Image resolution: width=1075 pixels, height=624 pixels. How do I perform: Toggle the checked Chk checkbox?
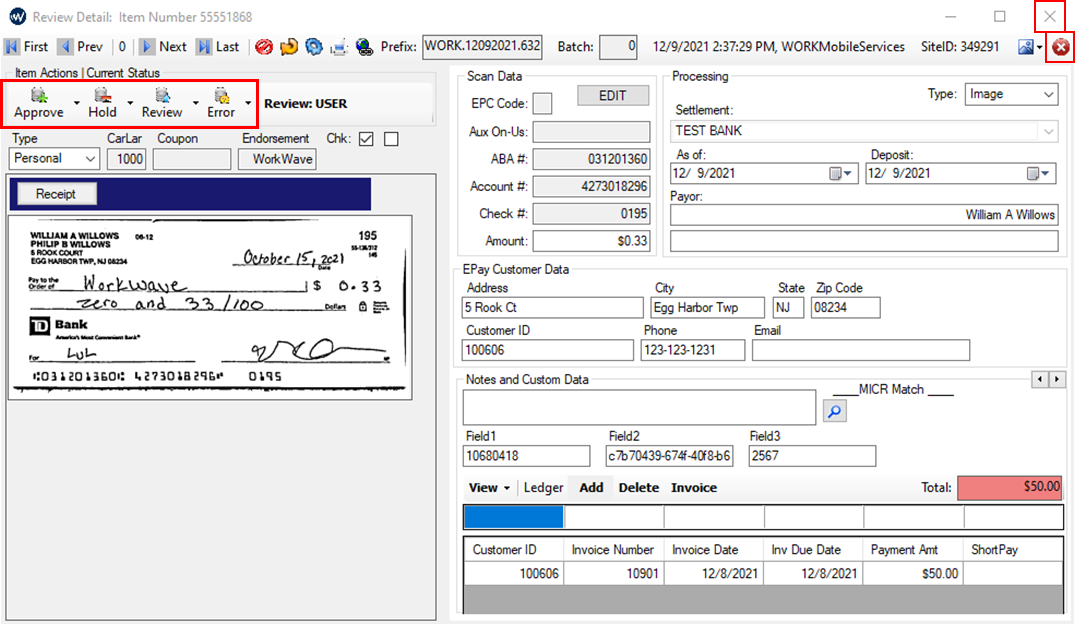[x=366, y=139]
